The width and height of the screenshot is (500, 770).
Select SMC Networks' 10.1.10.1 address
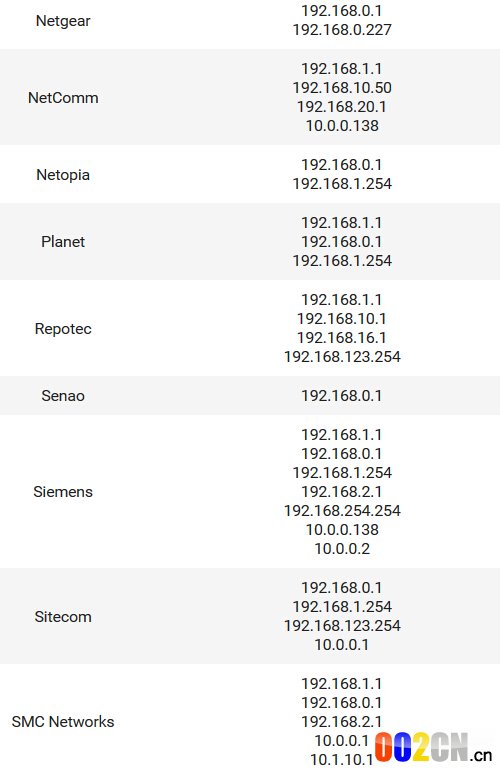[x=342, y=760]
